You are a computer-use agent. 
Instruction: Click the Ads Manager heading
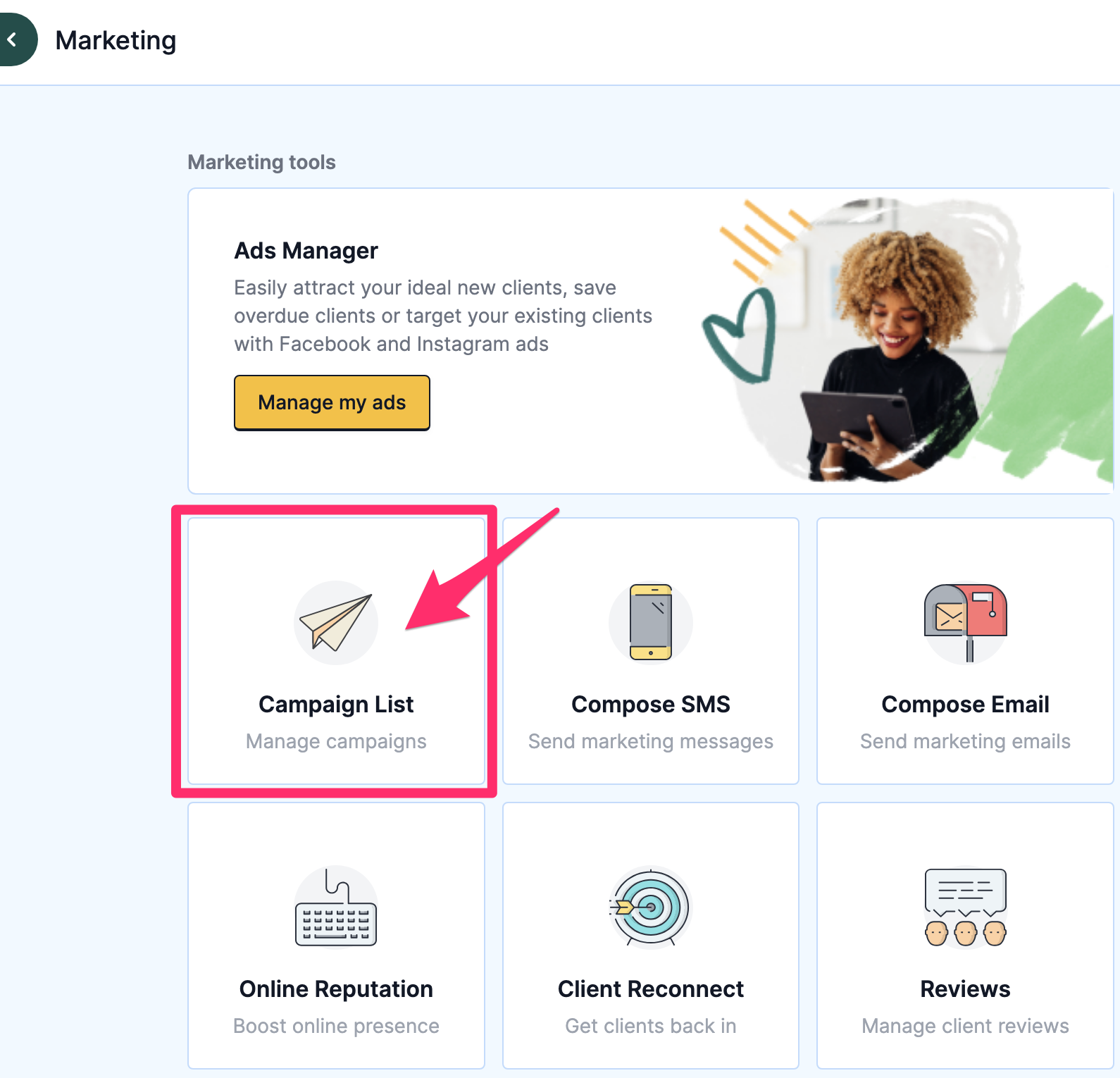(306, 251)
